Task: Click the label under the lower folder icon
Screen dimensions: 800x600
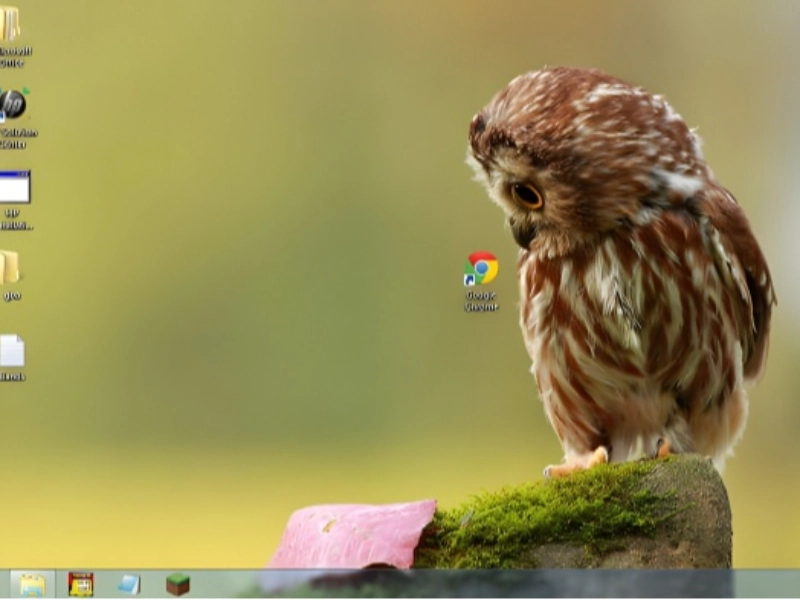Action: pyautogui.click(x=11, y=296)
